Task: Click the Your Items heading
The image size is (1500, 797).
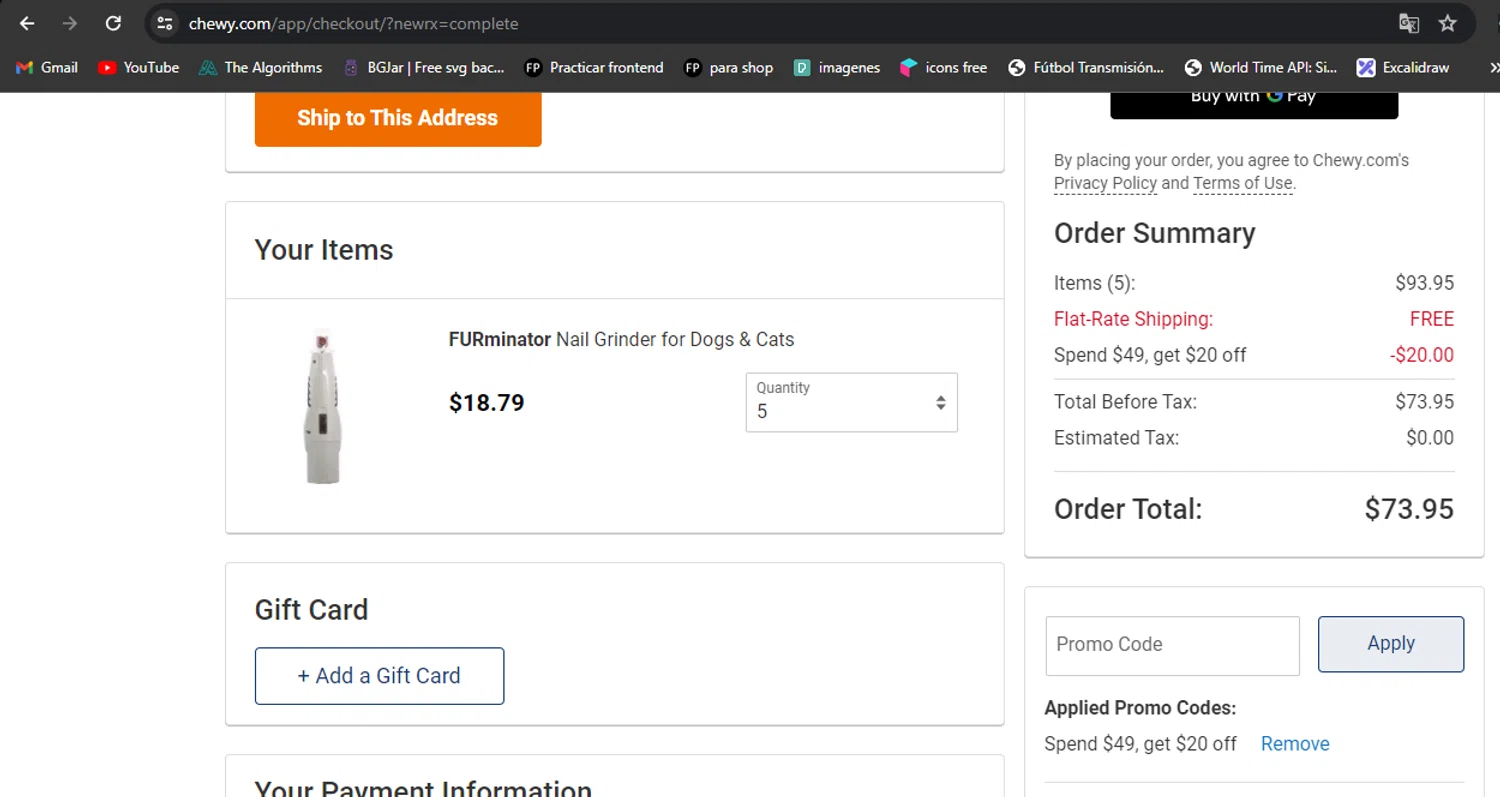Action: 324,250
